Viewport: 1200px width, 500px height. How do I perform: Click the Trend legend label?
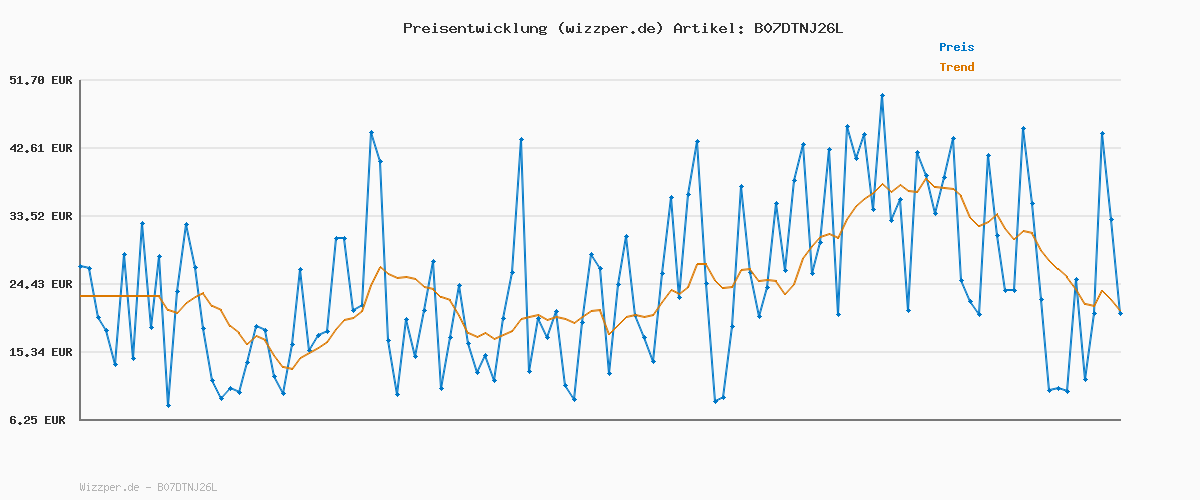956,68
